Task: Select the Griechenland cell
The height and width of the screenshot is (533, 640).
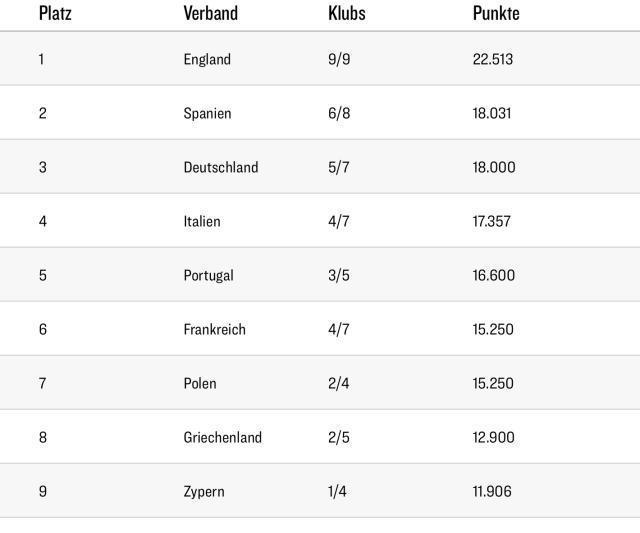Action: click(222, 437)
